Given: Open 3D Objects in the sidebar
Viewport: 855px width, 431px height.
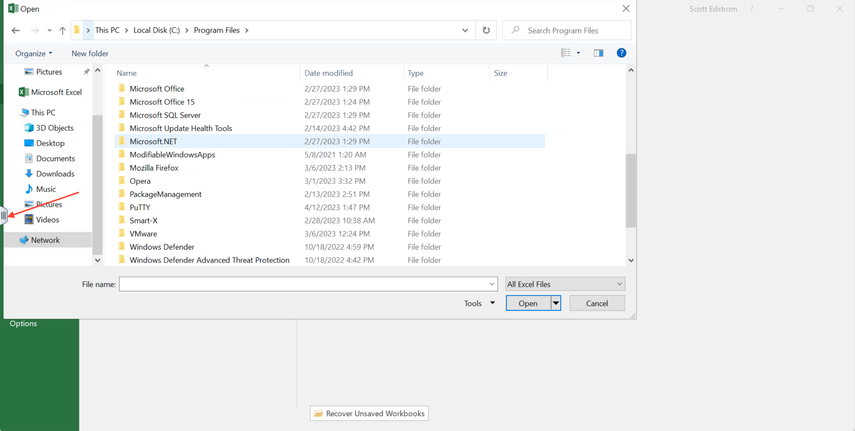Looking at the screenshot, I should (x=54, y=128).
